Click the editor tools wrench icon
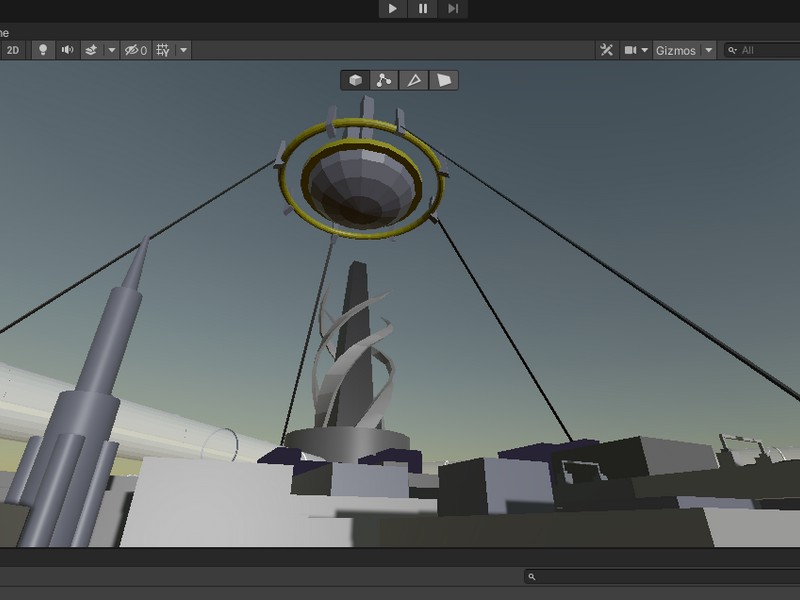800x600 pixels. (606, 49)
